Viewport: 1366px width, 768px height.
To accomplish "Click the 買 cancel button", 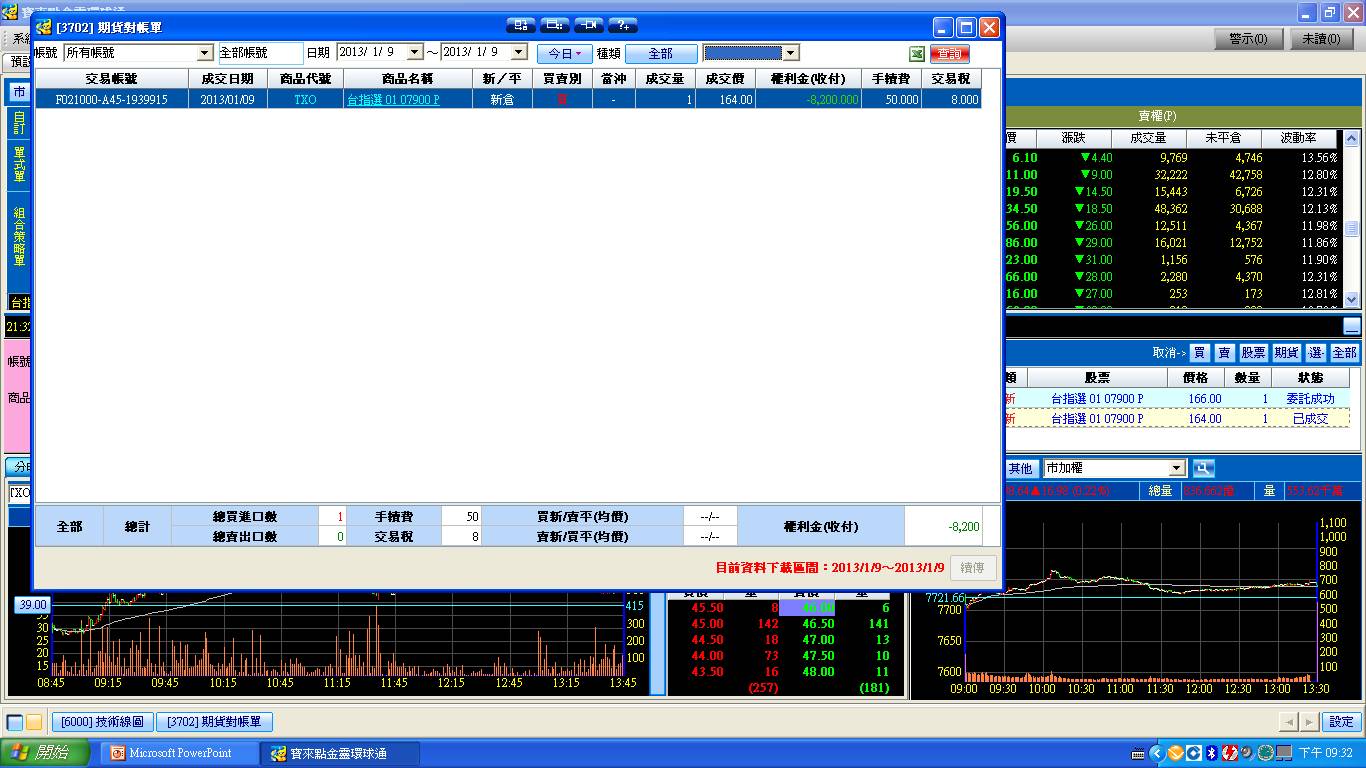I will (x=1199, y=353).
